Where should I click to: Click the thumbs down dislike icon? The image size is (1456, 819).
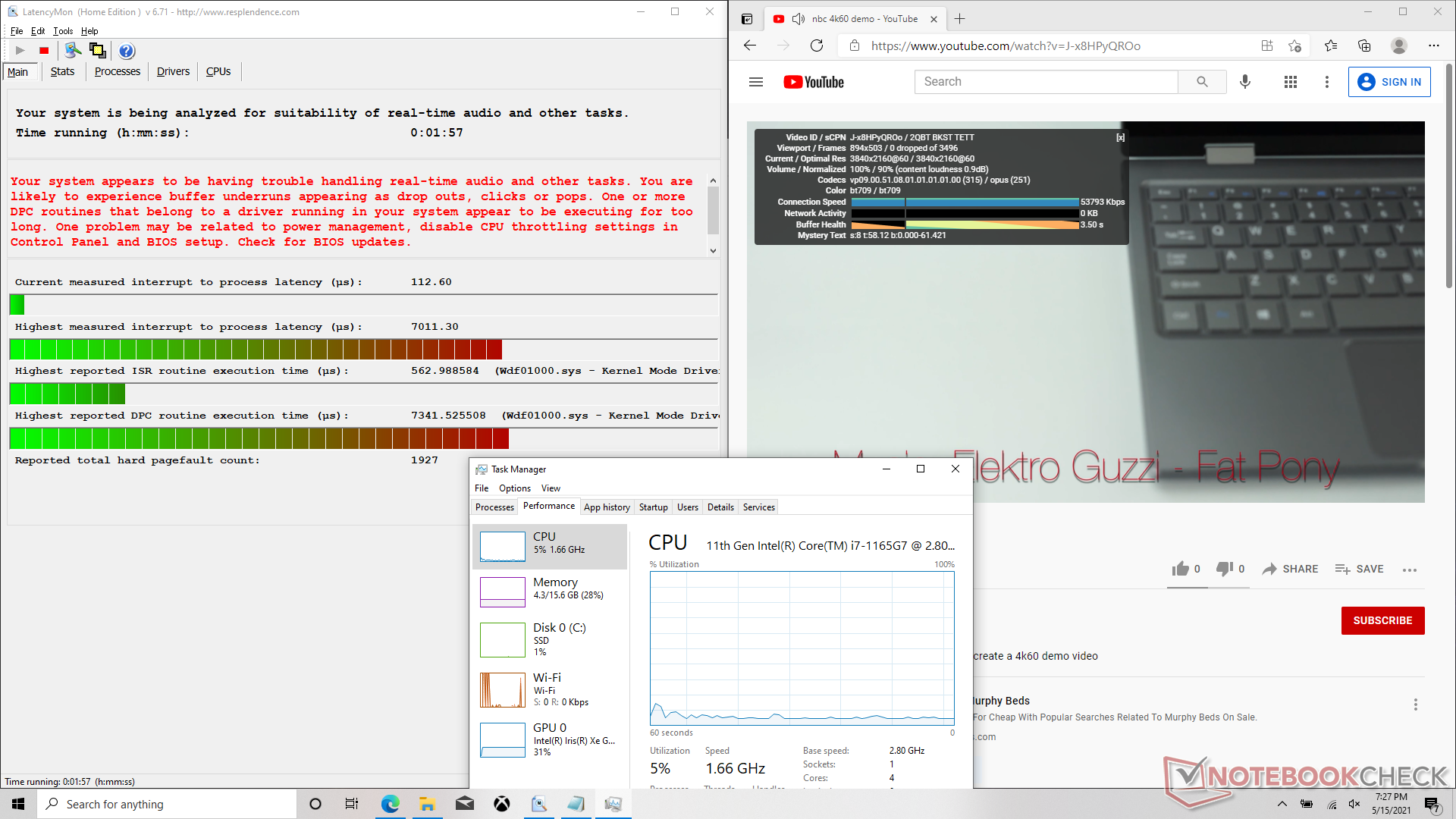[x=1224, y=569]
